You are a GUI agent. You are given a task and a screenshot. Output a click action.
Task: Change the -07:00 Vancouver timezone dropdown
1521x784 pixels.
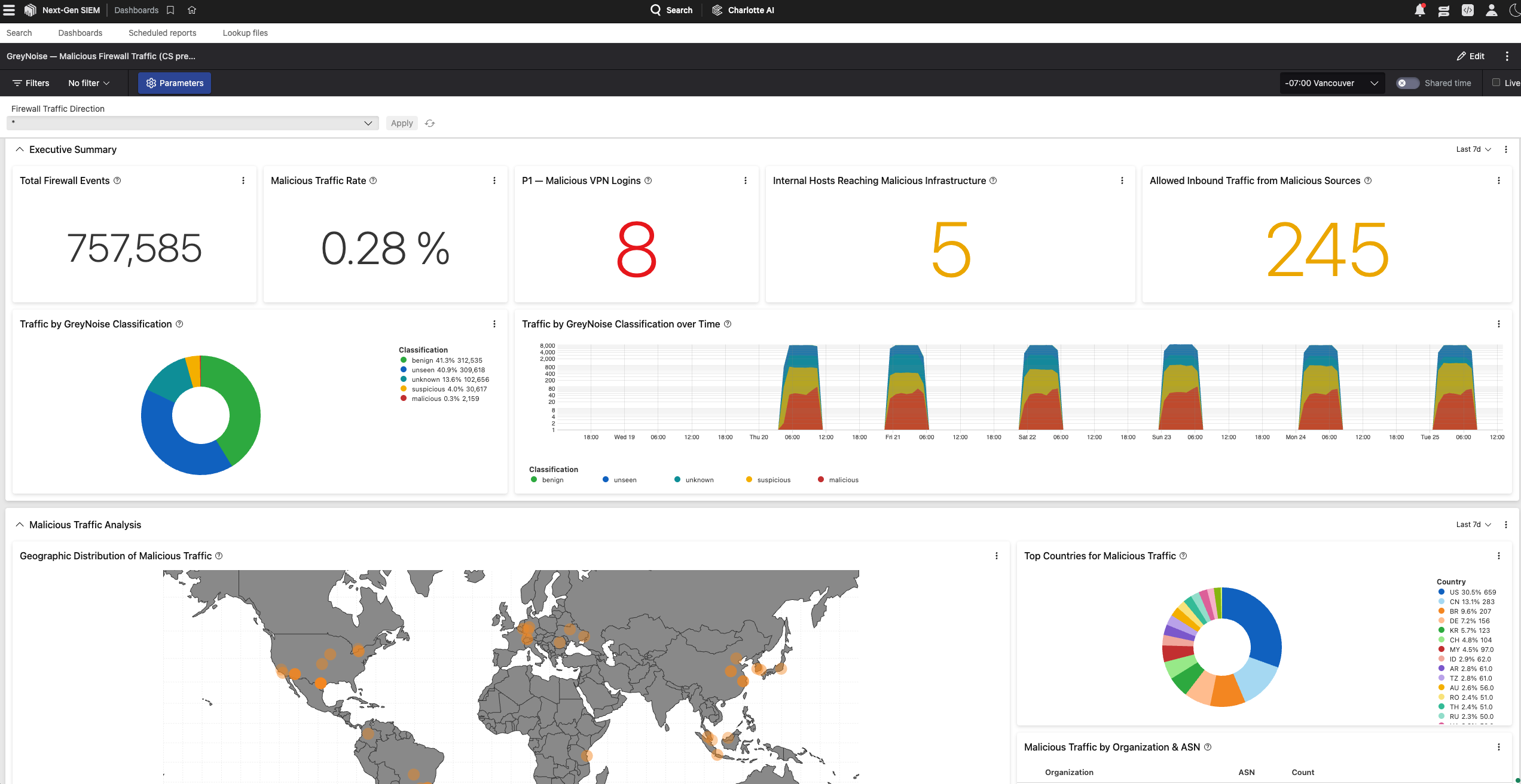tap(1331, 83)
